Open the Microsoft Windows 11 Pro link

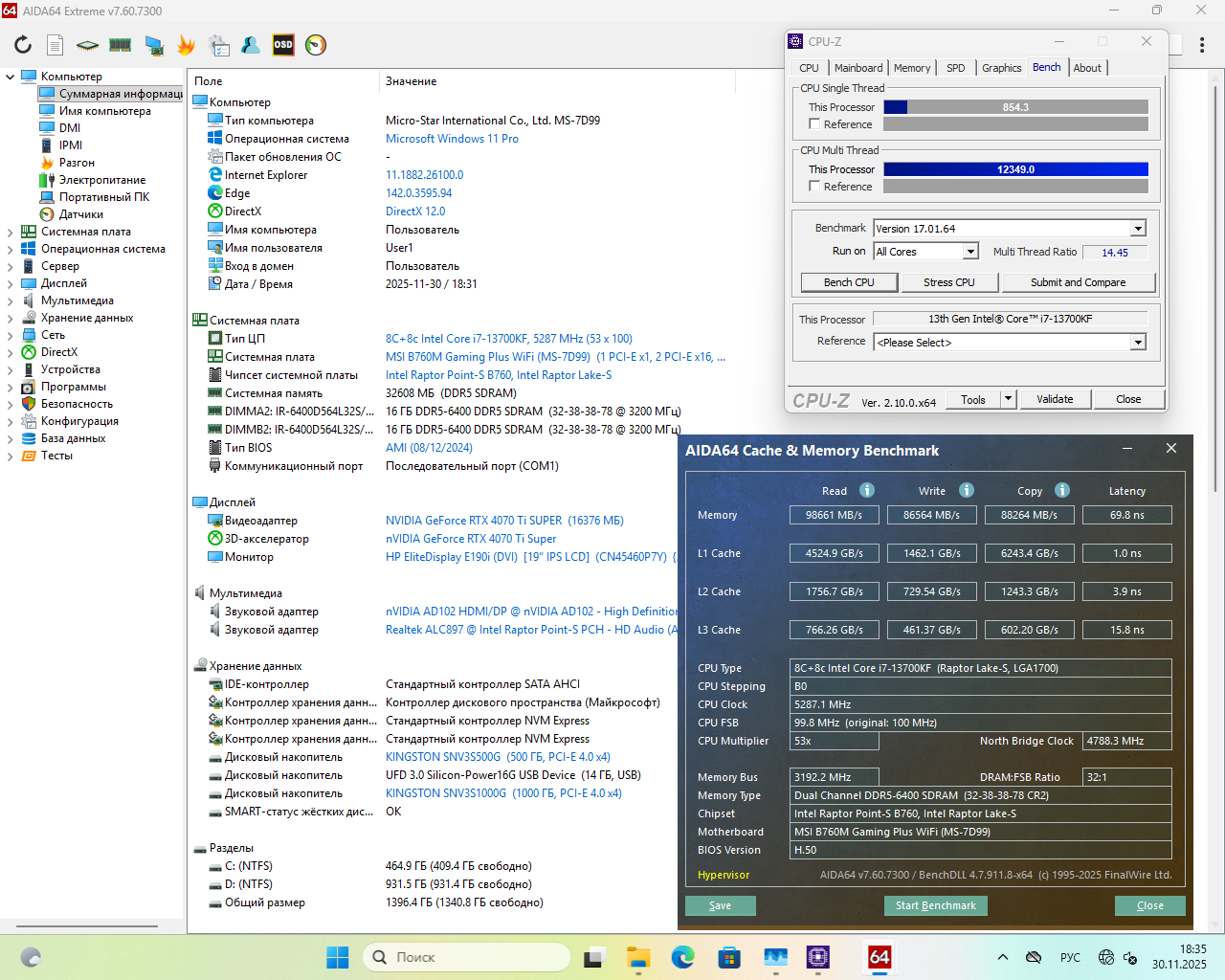click(452, 139)
